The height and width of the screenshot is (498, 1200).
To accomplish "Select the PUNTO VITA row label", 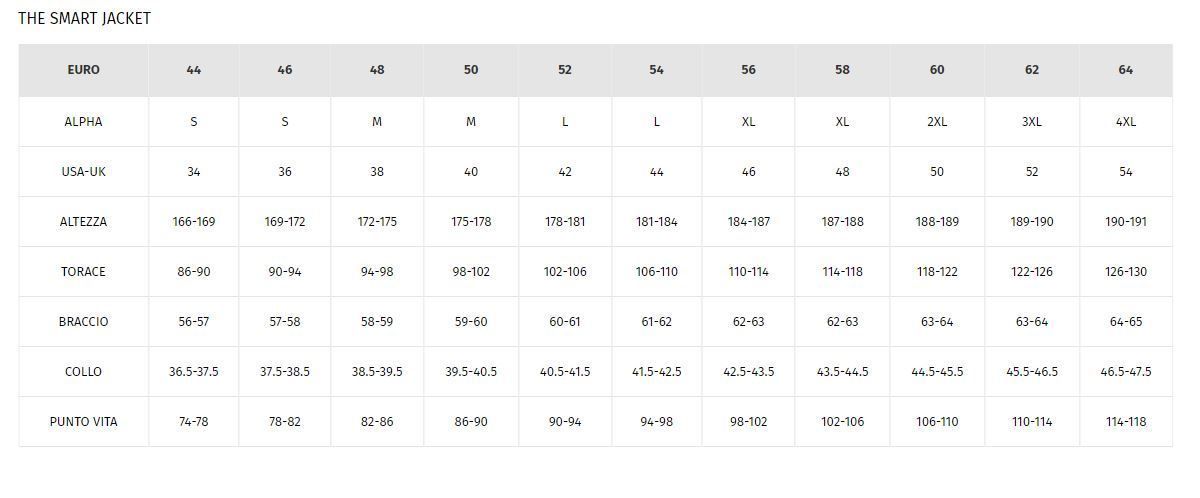I will pos(83,422).
